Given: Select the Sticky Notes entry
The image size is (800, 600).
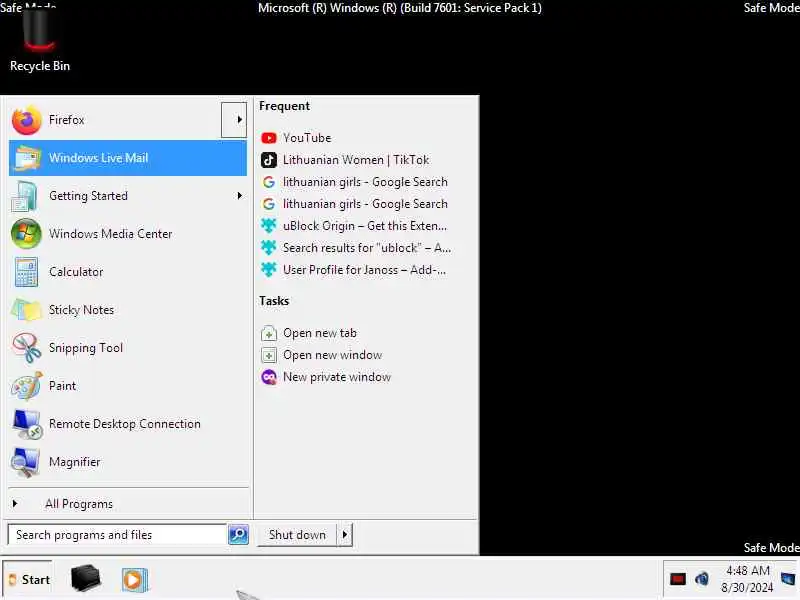Looking at the screenshot, I should tap(128, 310).
